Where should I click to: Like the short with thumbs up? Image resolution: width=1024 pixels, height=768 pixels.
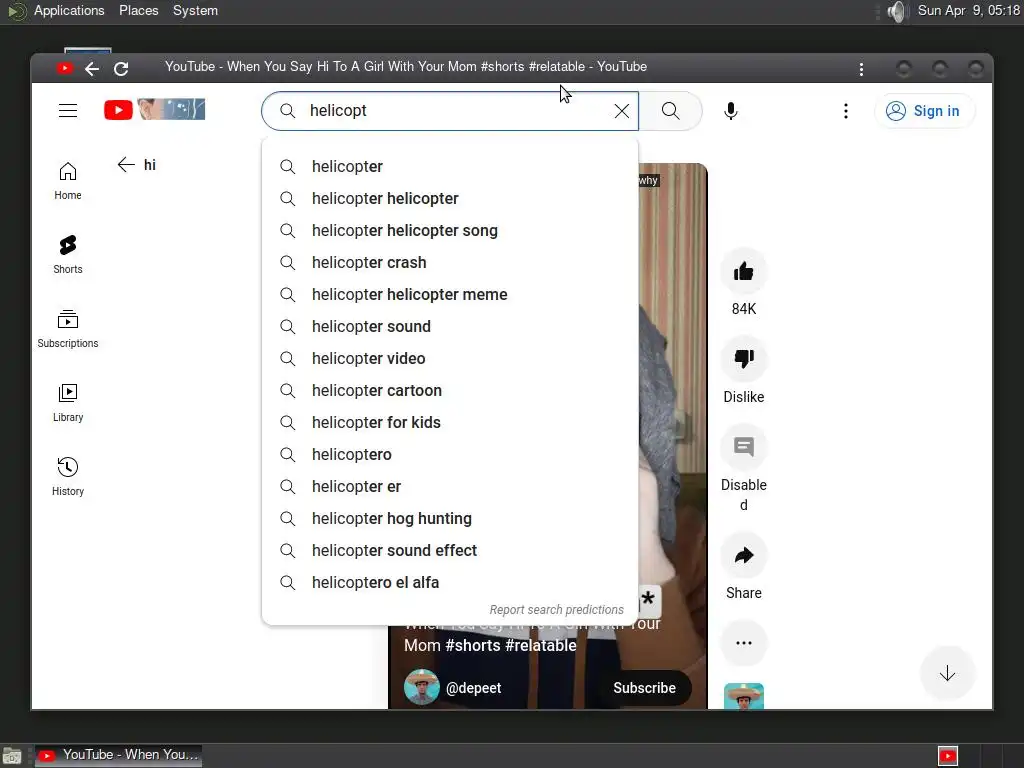[744, 271]
